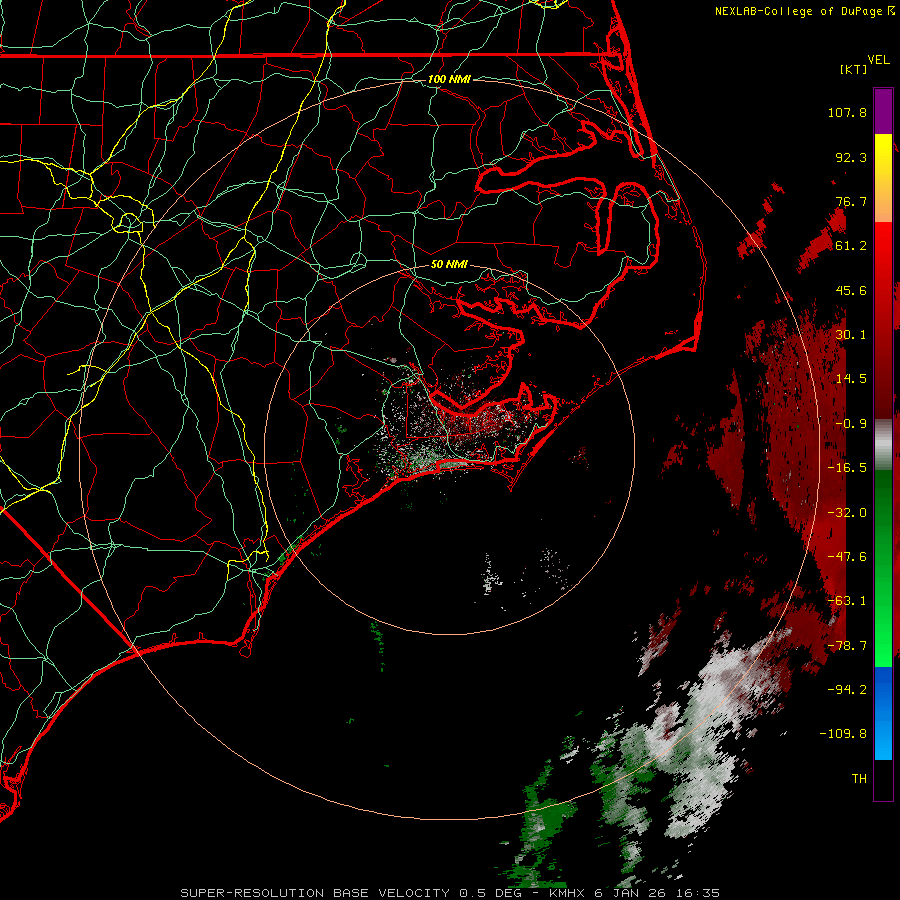This screenshot has width=900, height=900.
Task: Click the 61.2 legend value
Action: [x=851, y=246]
